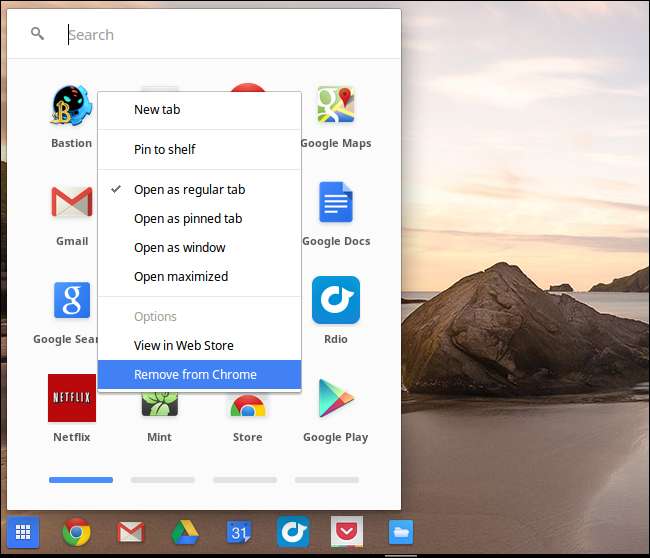The height and width of the screenshot is (558, 650).
Task: Launch Google Play from the launcher
Action: 335,399
